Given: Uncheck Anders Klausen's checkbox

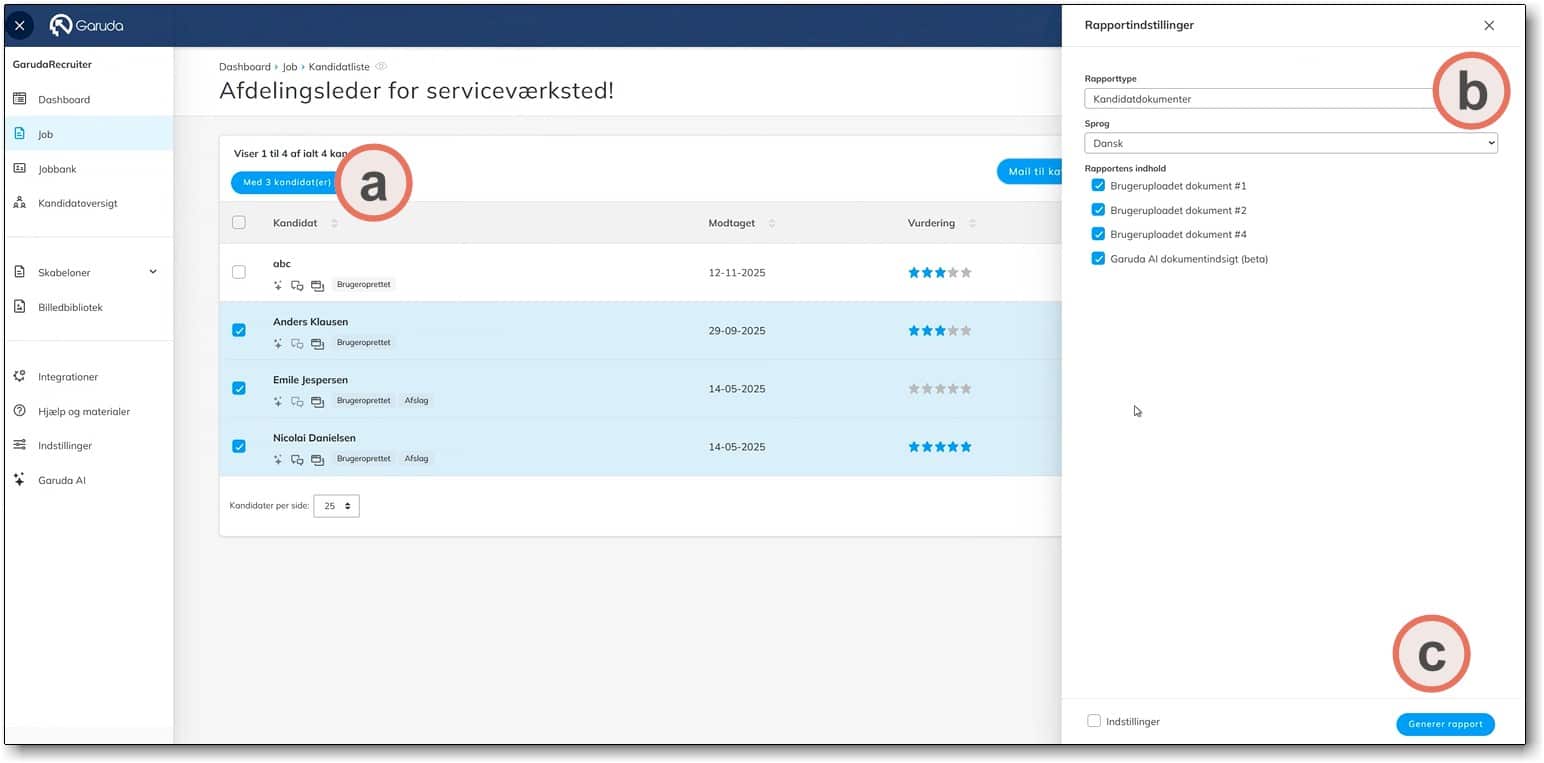Looking at the screenshot, I should [239, 330].
